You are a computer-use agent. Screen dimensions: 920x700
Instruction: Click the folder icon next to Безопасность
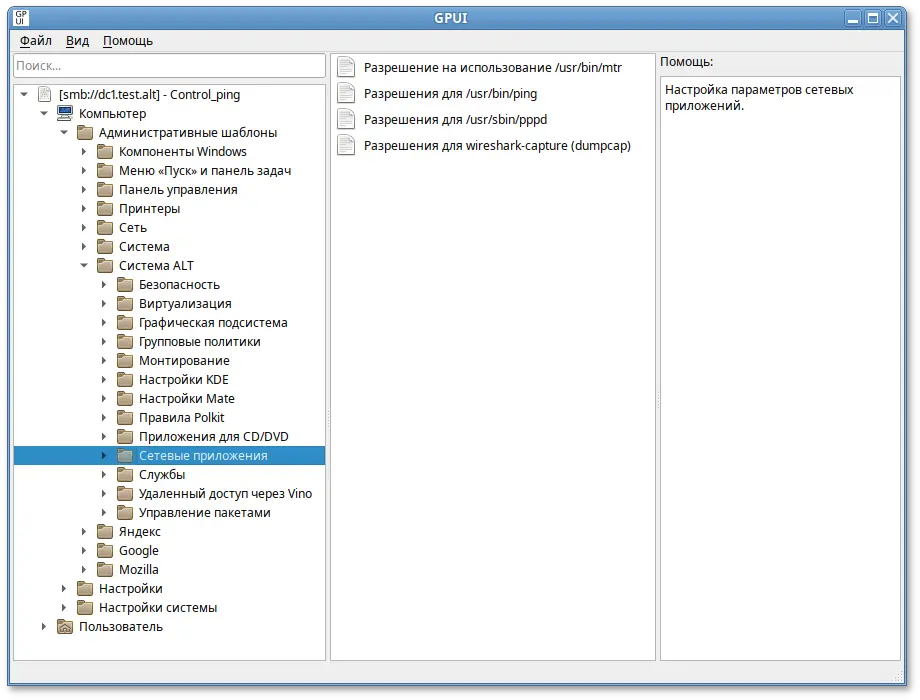125,285
